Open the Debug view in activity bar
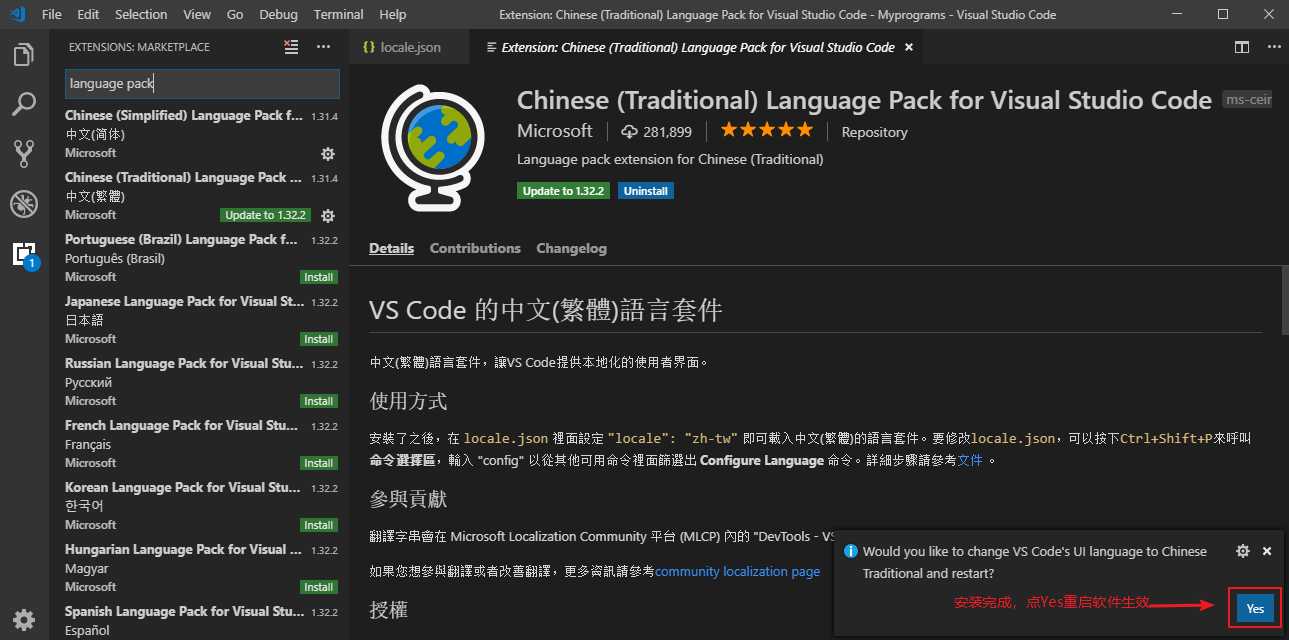1289x640 pixels. [x=24, y=204]
